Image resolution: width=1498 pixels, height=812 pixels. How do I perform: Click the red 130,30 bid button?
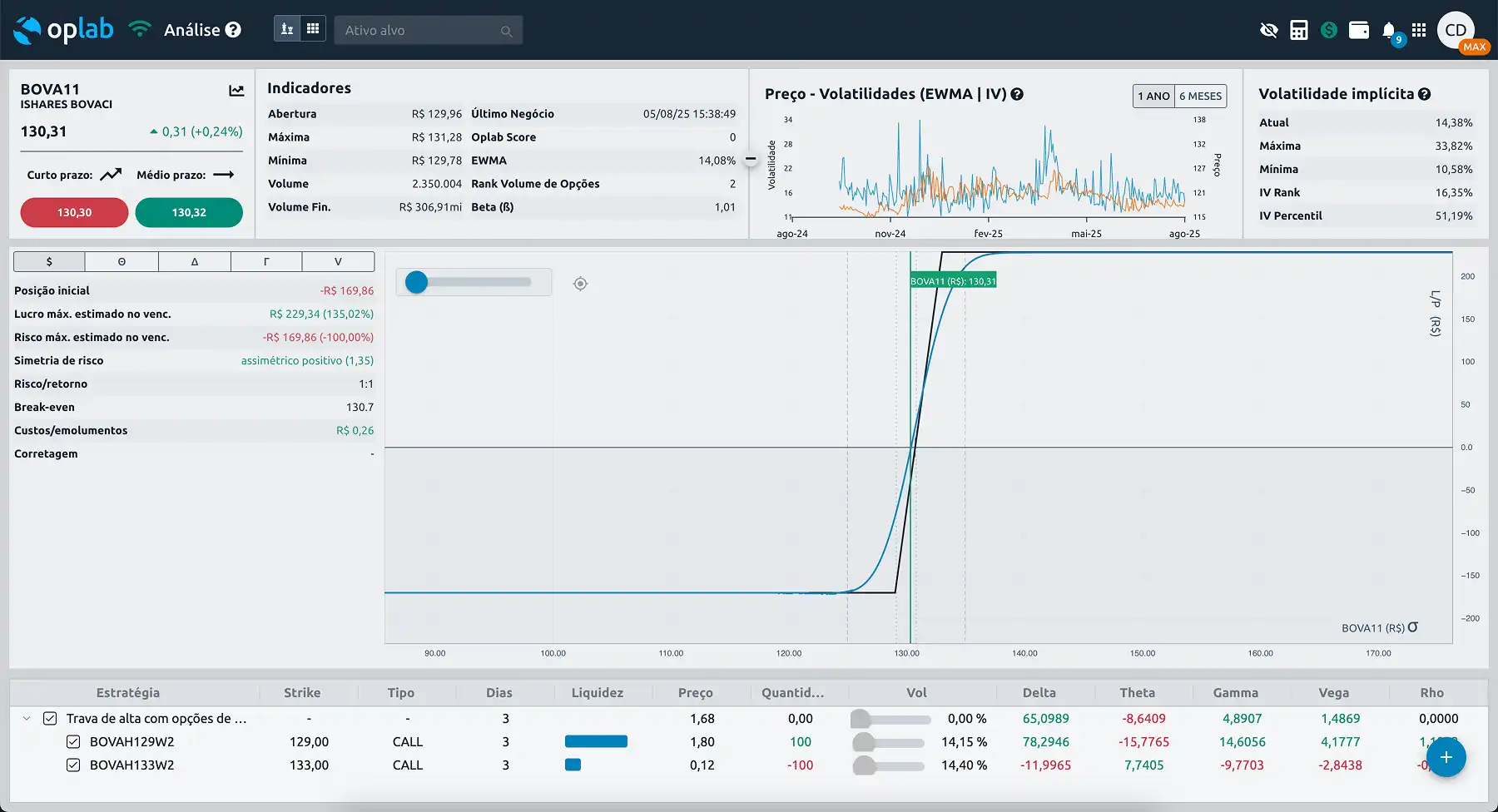[74, 212]
